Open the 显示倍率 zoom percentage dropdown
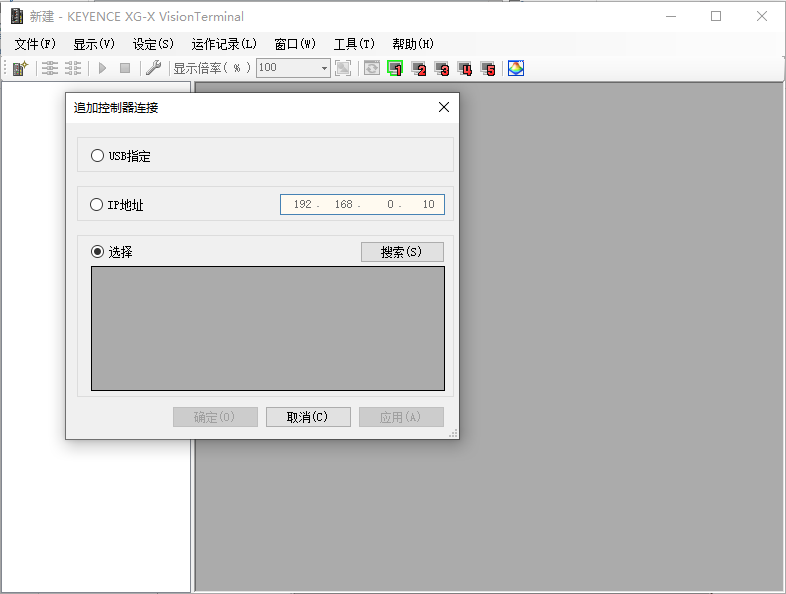Viewport: 786px width, 594px height. (324, 68)
